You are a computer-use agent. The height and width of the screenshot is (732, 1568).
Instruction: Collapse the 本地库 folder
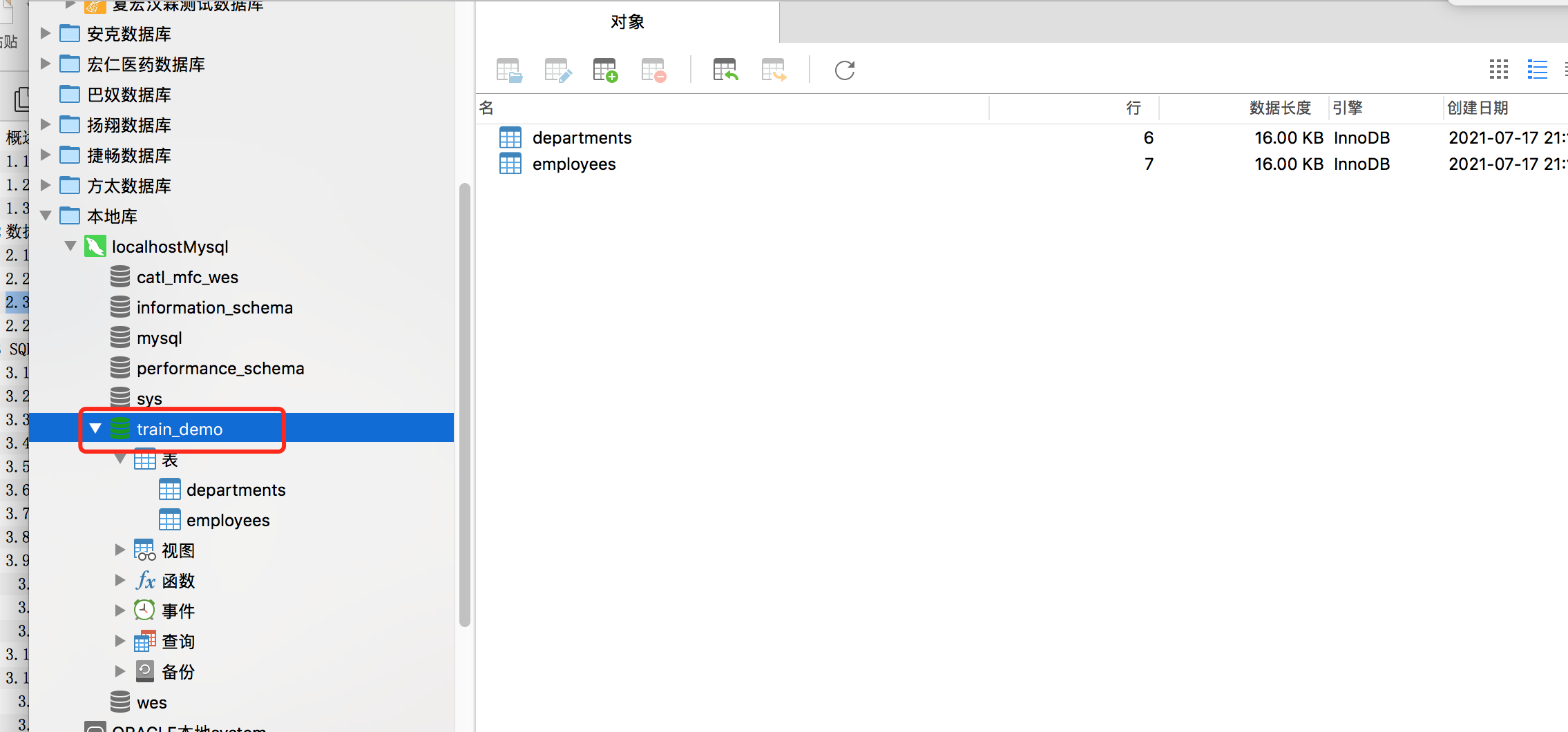[46, 215]
